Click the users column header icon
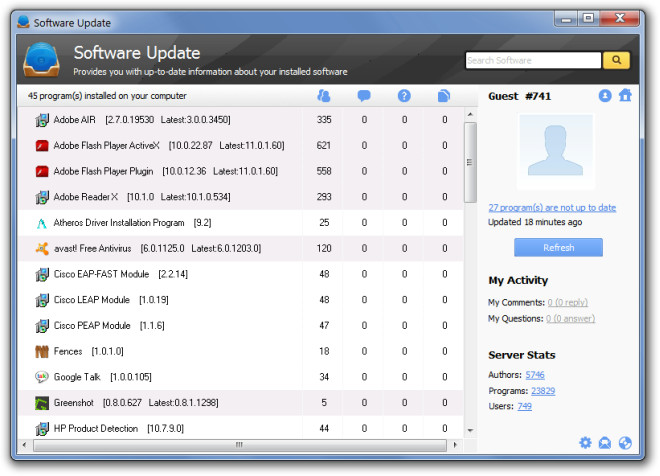660x476 pixels. pyautogui.click(x=324, y=96)
